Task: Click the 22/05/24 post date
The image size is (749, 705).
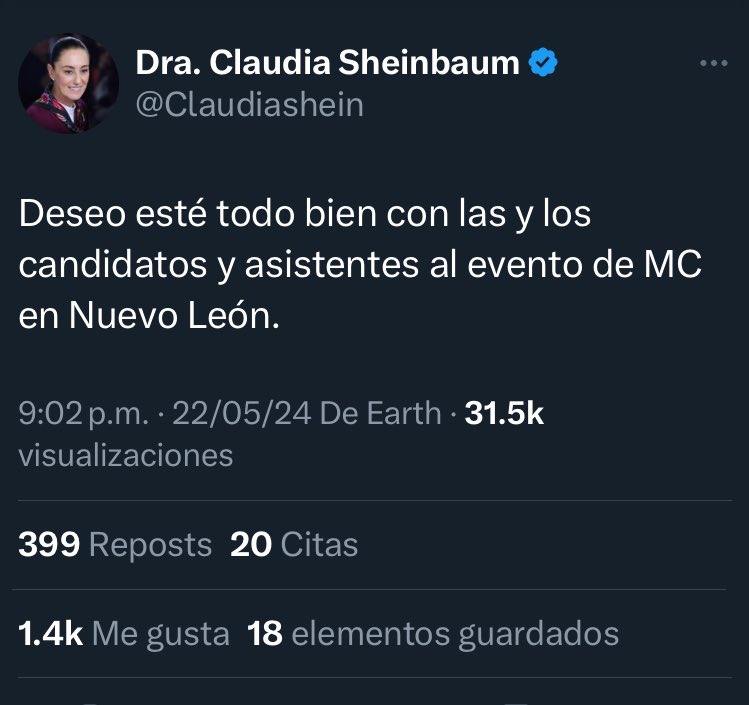Action: [242, 413]
